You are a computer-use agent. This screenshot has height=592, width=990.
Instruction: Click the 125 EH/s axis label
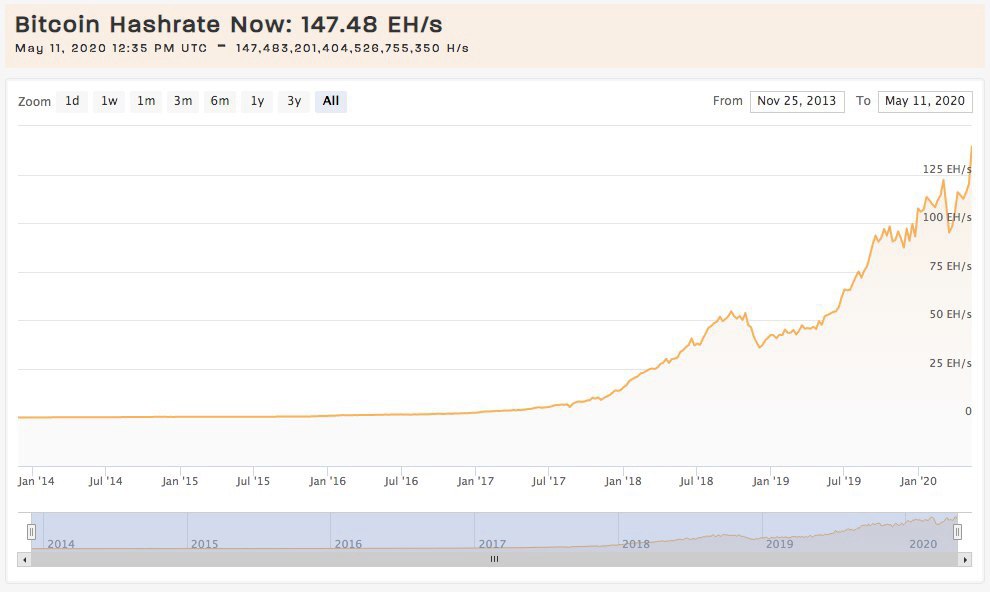(947, 169)
